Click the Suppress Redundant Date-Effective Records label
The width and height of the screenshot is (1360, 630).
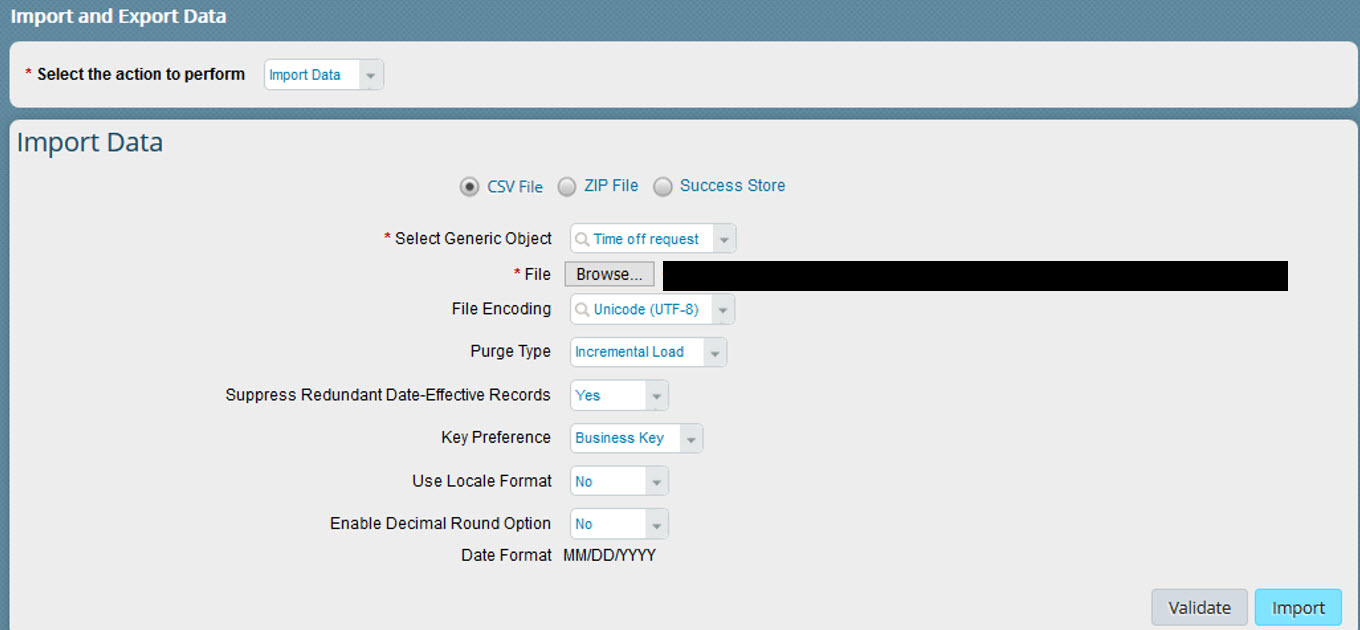tap(388, 395)
